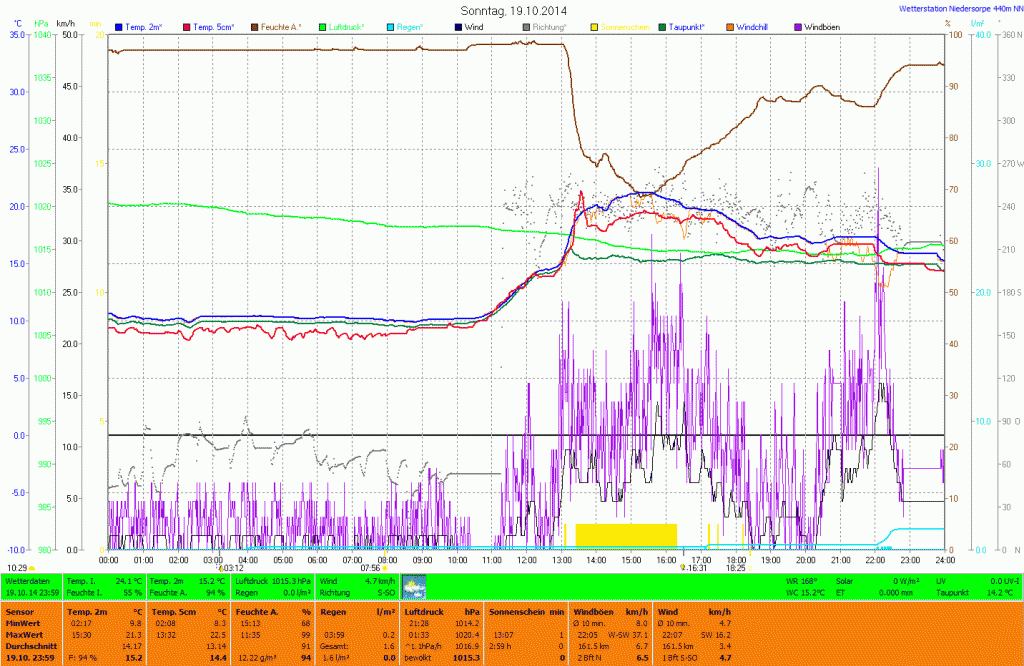This screenshot has width=1024, height=666.
Task: Click the 12:00 mark on time axis
Action: click(x=527, y=560)
